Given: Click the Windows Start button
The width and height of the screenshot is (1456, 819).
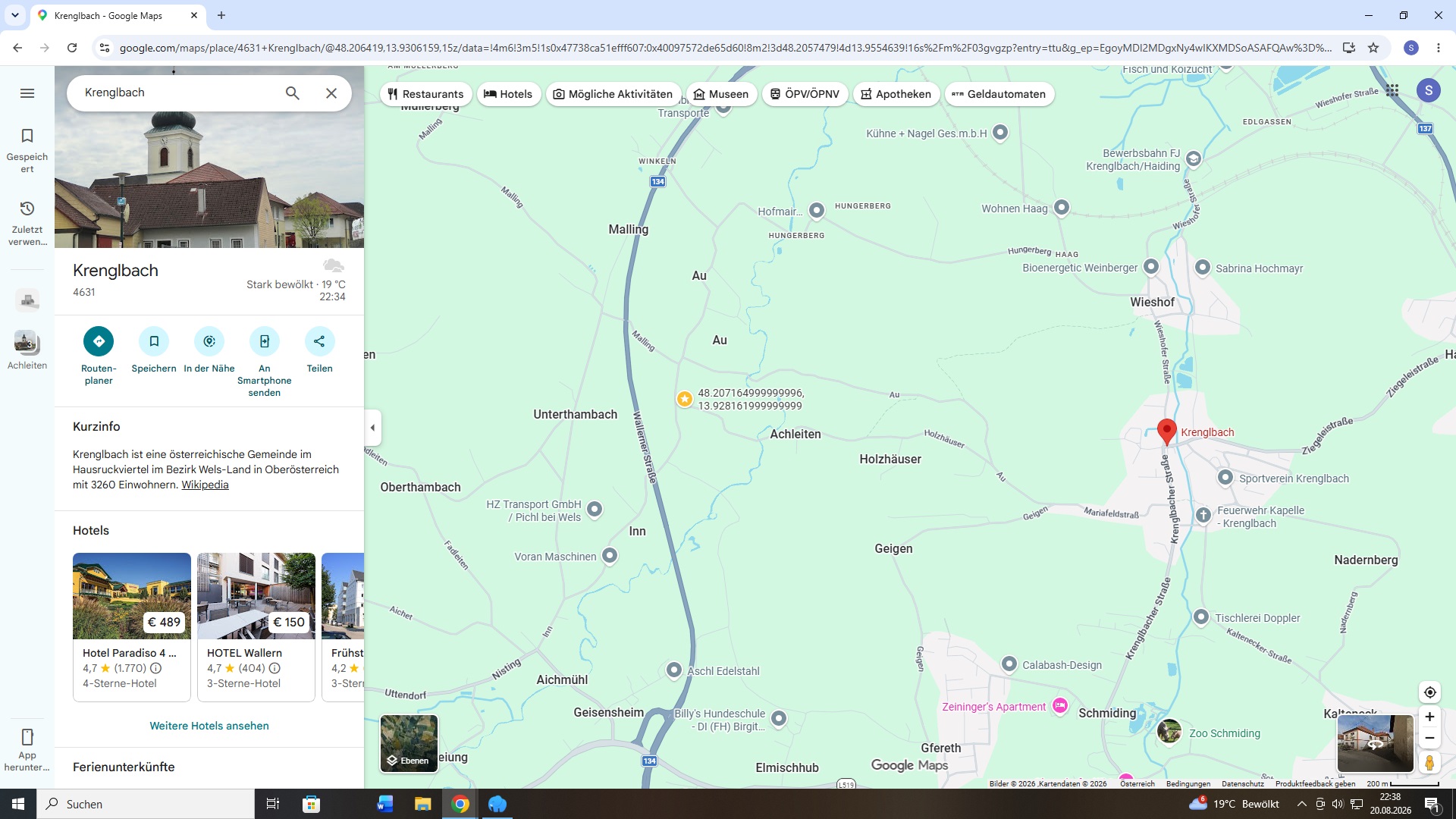Looking at the screenshot, I should (x=18, y=804).
